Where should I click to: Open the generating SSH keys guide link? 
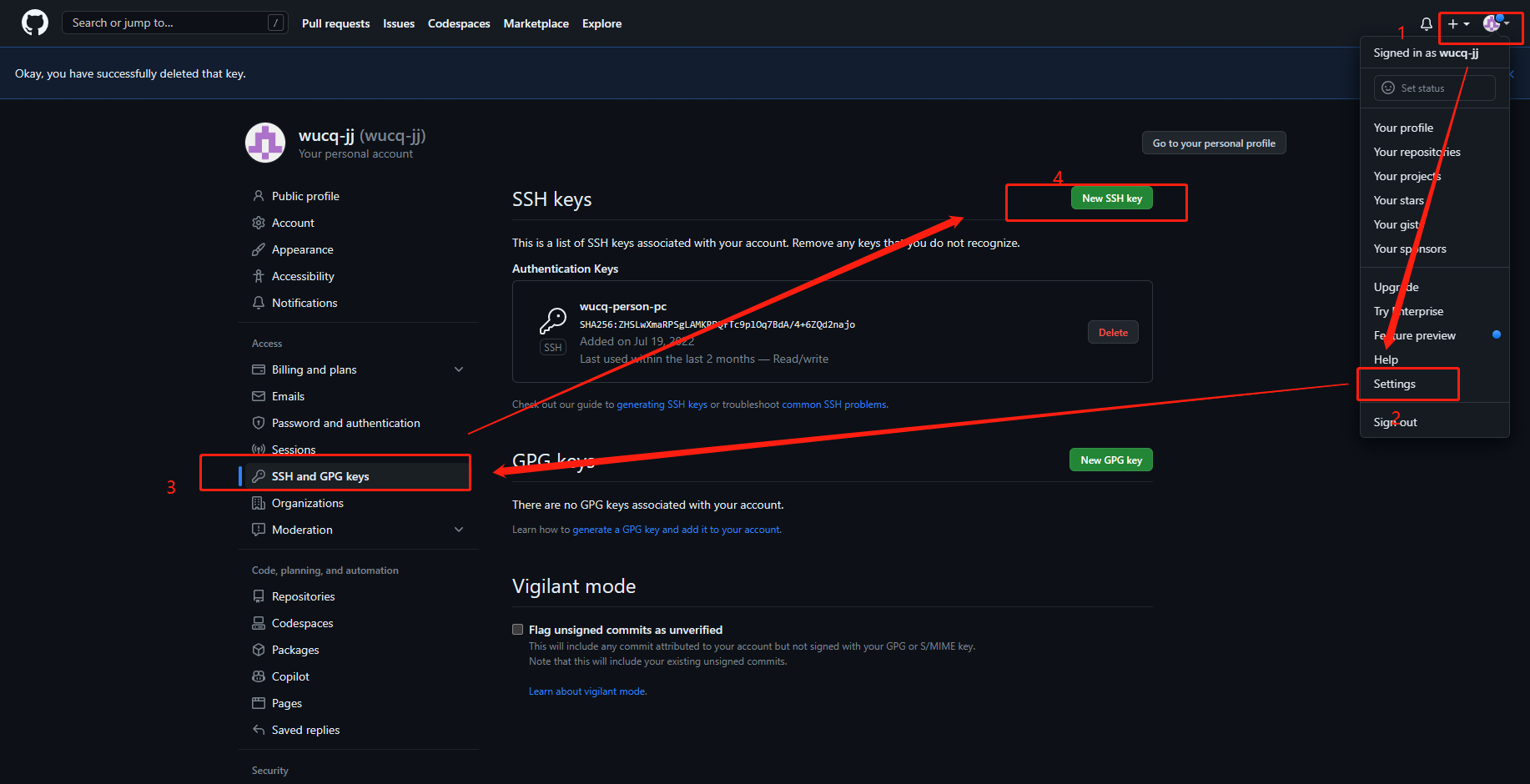(662, 405)
